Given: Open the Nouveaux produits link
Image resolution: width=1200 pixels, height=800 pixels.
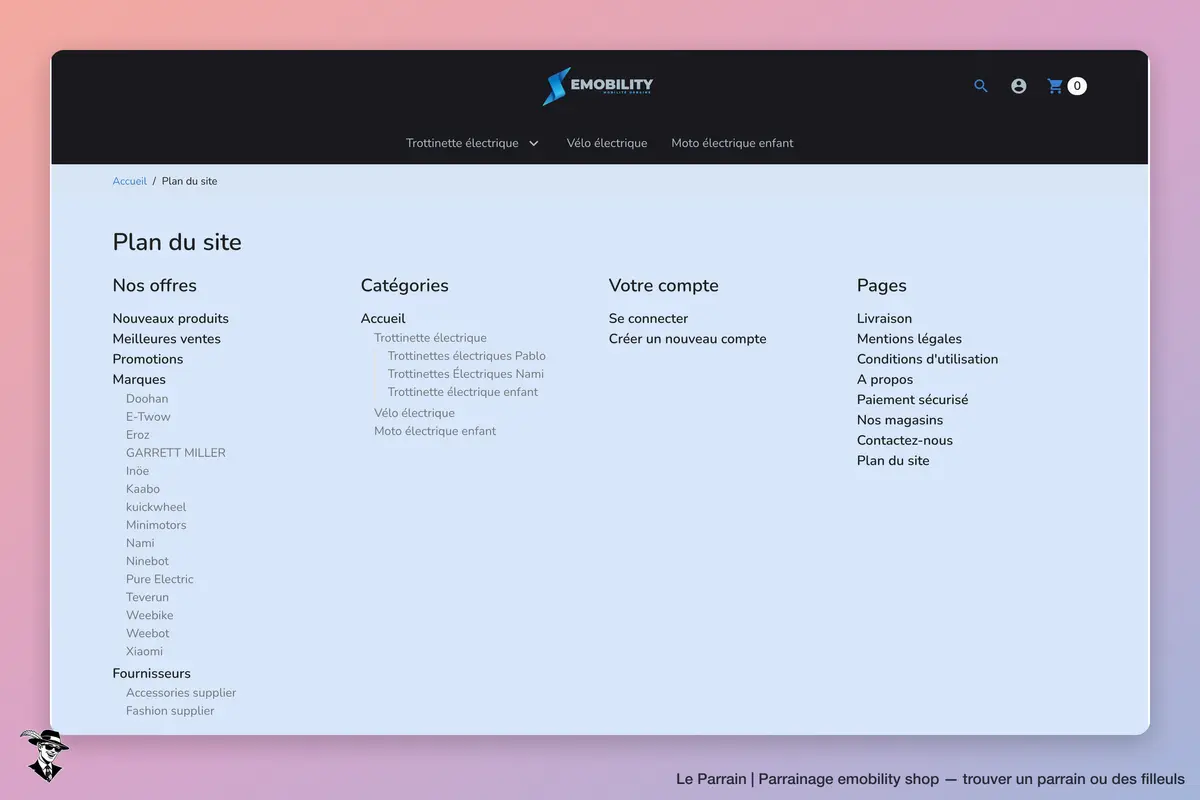Looking at the screenshot, I should (171, 319).
